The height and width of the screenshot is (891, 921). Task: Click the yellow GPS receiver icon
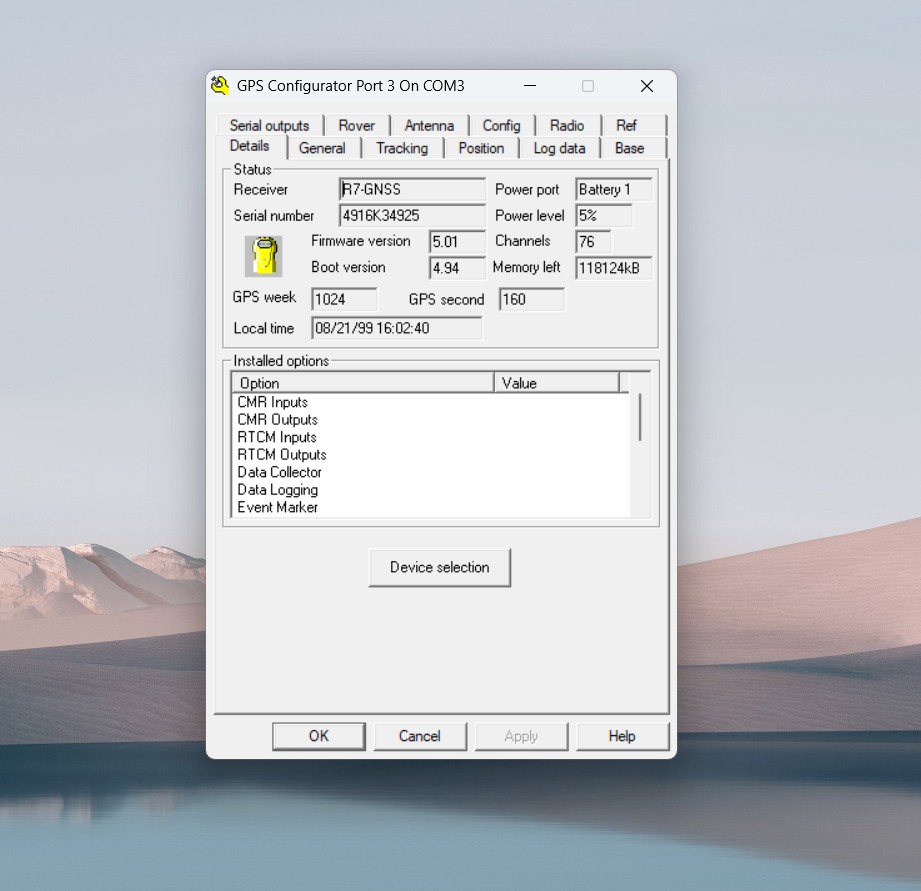(x=264, y=256)
